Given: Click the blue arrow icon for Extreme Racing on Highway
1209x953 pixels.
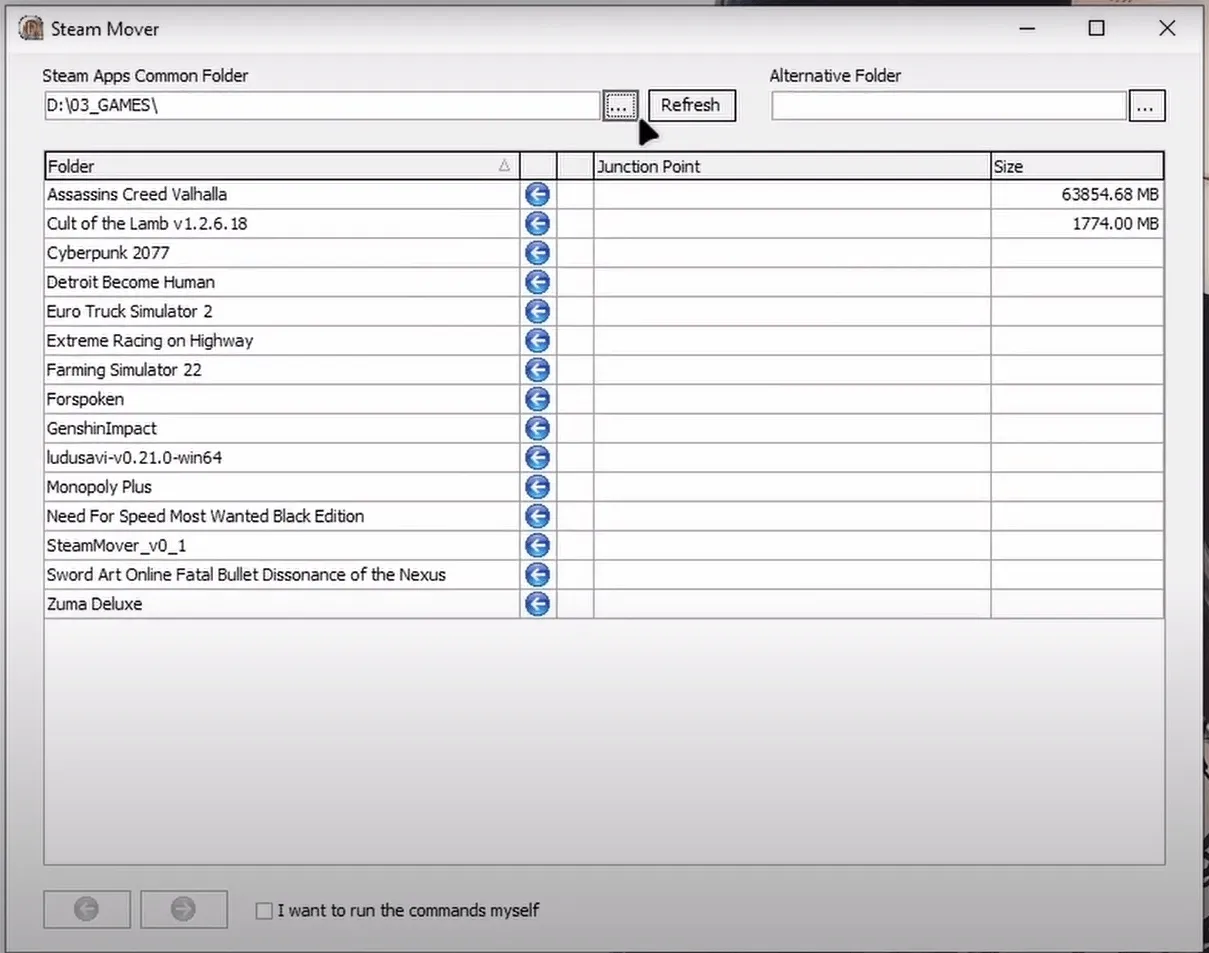Looking at the screenshot, I should (537, 341).
